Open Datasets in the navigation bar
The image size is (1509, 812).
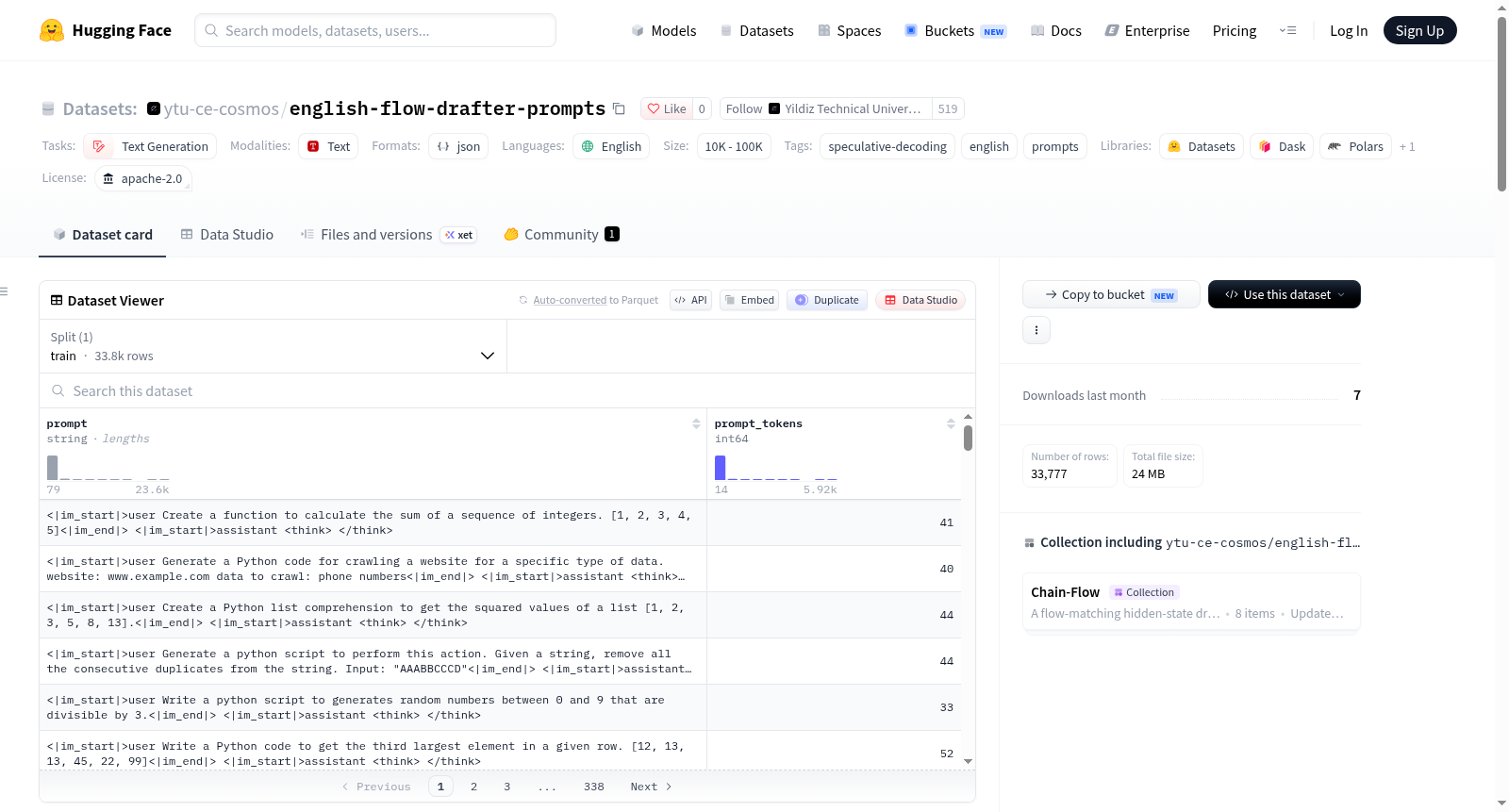click(757, 30)
